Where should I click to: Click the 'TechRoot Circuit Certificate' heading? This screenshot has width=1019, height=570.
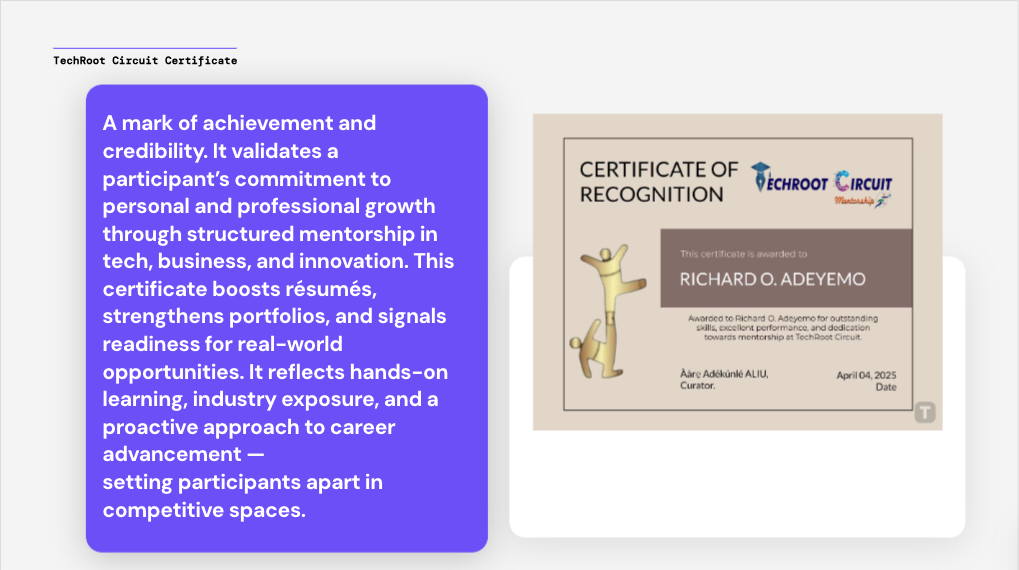click(145, 60)
